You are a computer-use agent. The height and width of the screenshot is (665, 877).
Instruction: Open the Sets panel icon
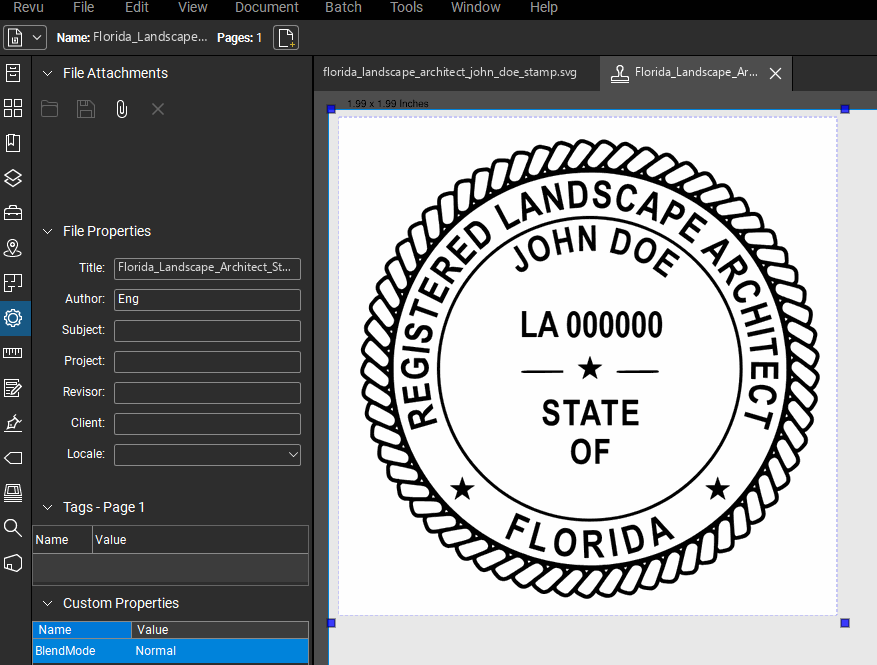click(x=13, y=493)
